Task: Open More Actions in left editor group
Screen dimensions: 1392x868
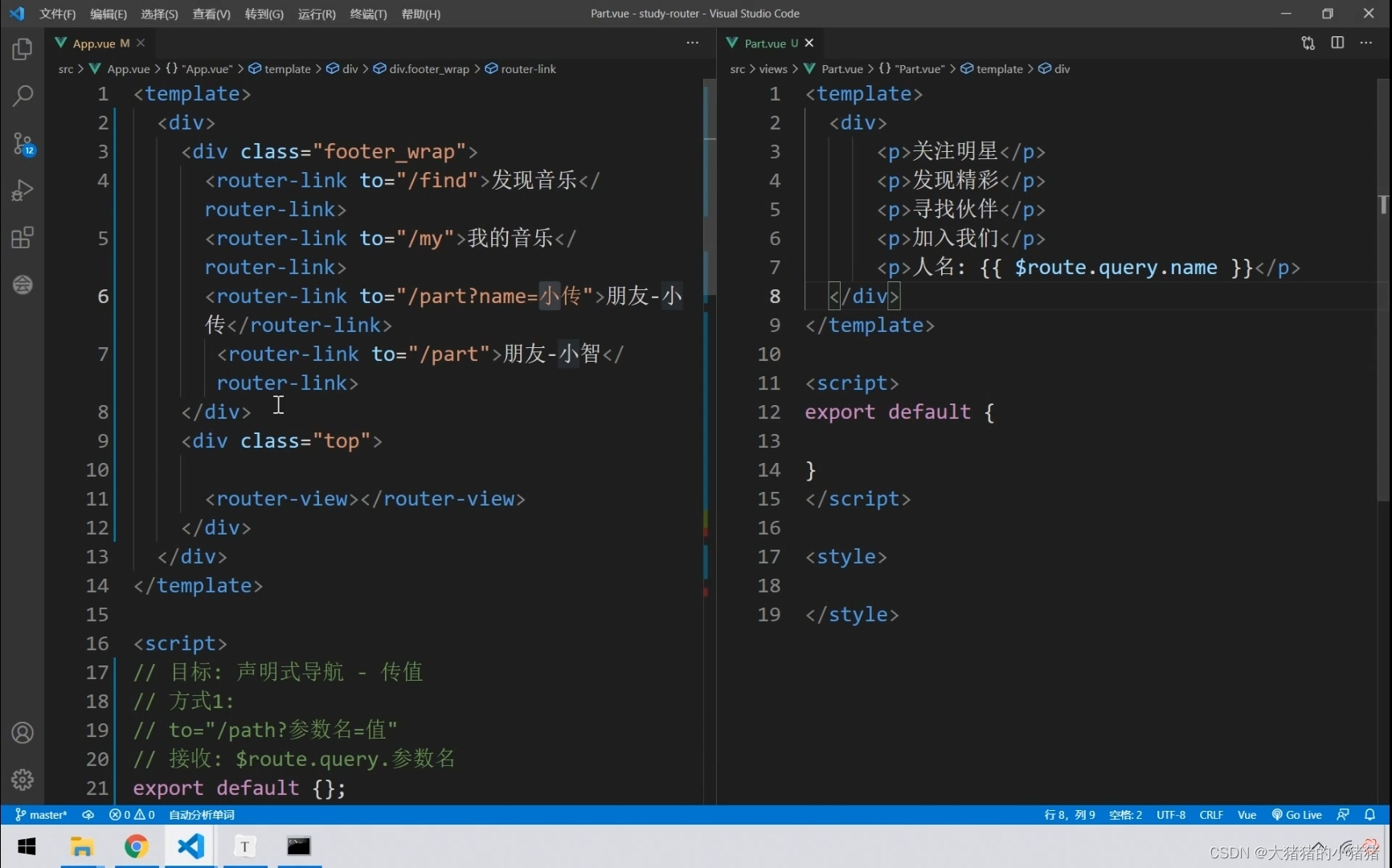Action: tap(693, 43)
